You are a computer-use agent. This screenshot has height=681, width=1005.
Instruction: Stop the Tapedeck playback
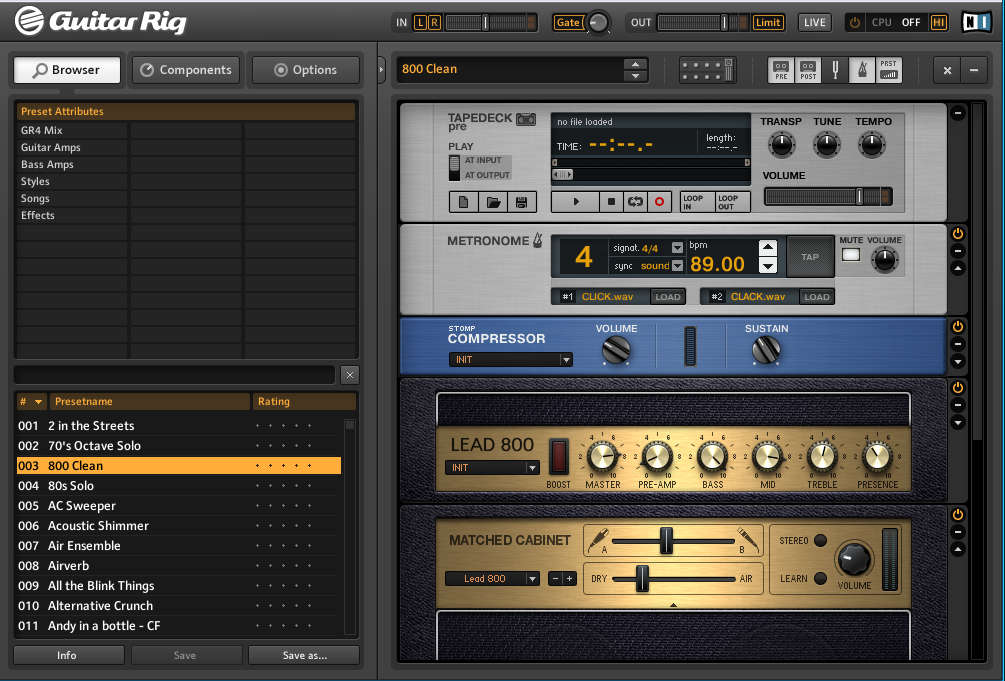611,202
